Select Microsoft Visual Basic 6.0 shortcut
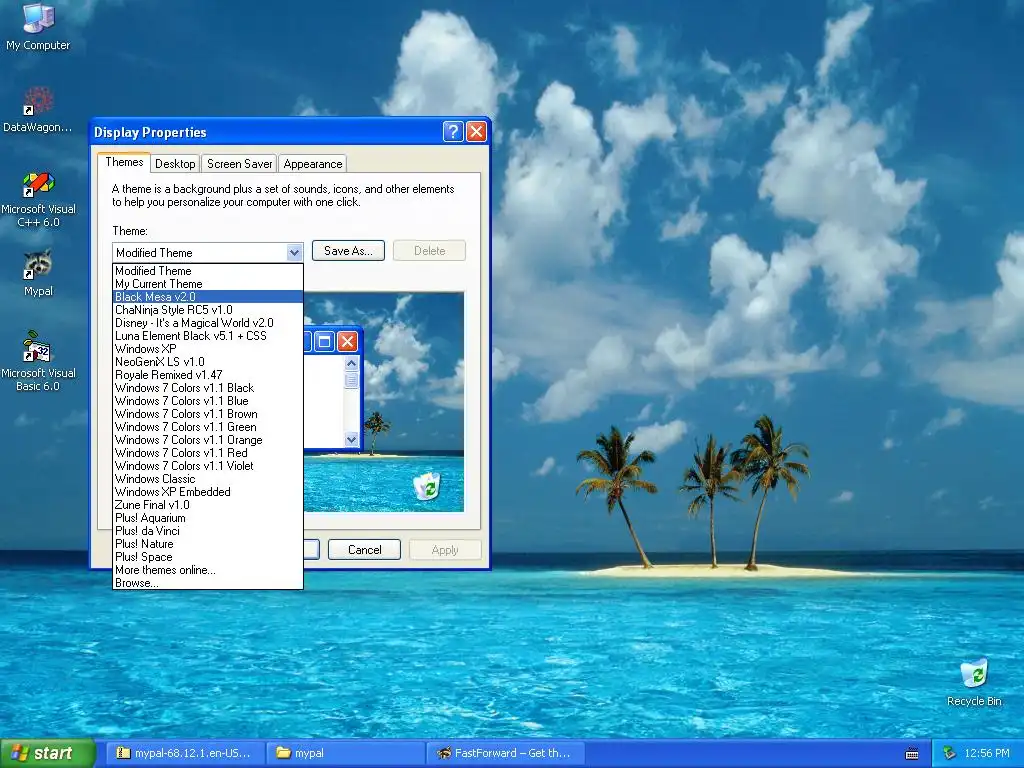The height and width of the screenshot is (768, 1024). pyautogui.click(x=38, y=360)
